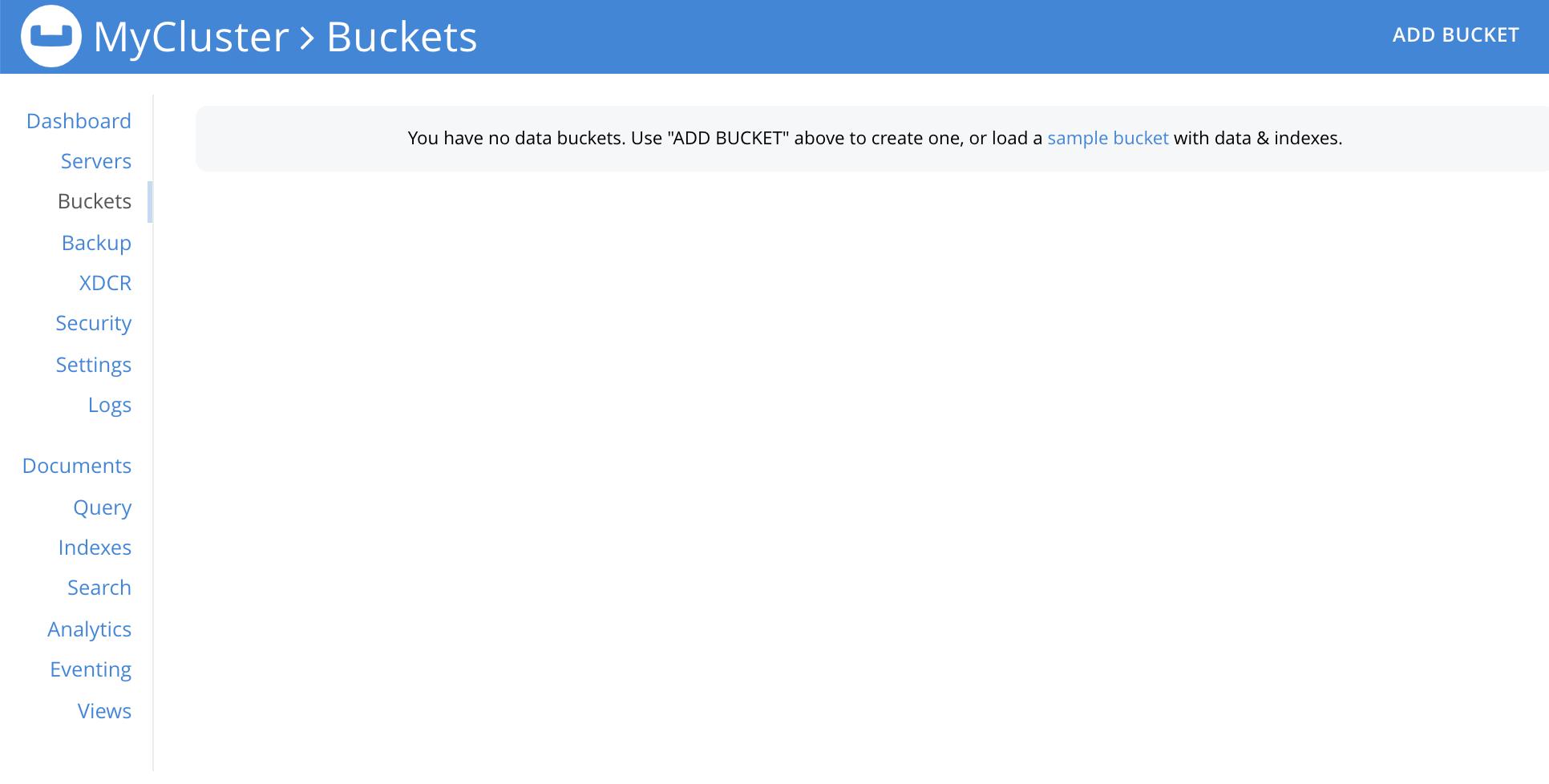
Task: Click Buckets in the header breadcrumb
Action: tap(402, 37)
